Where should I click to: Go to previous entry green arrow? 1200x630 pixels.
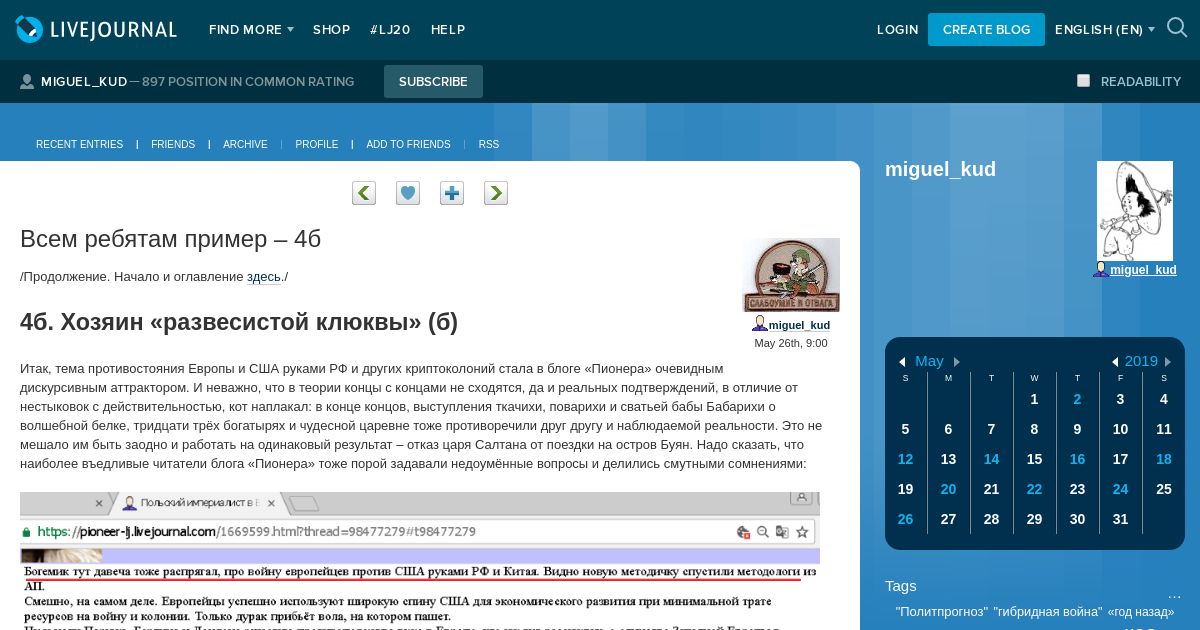(364, 193)
